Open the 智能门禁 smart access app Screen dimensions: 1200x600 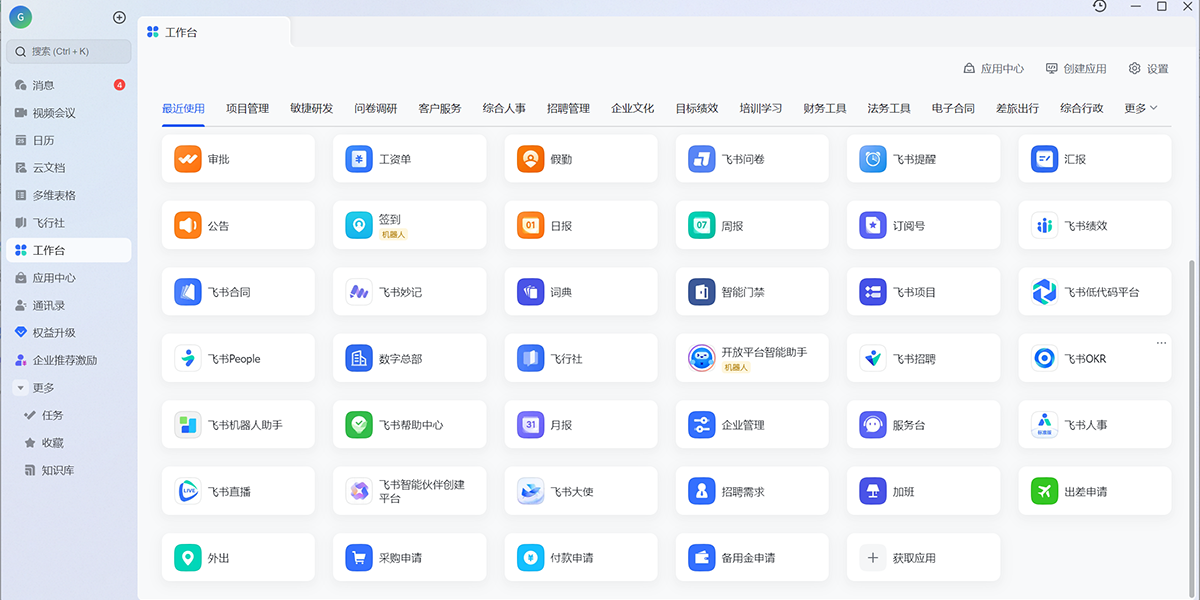pyautogui.click(x=752, y=291)
